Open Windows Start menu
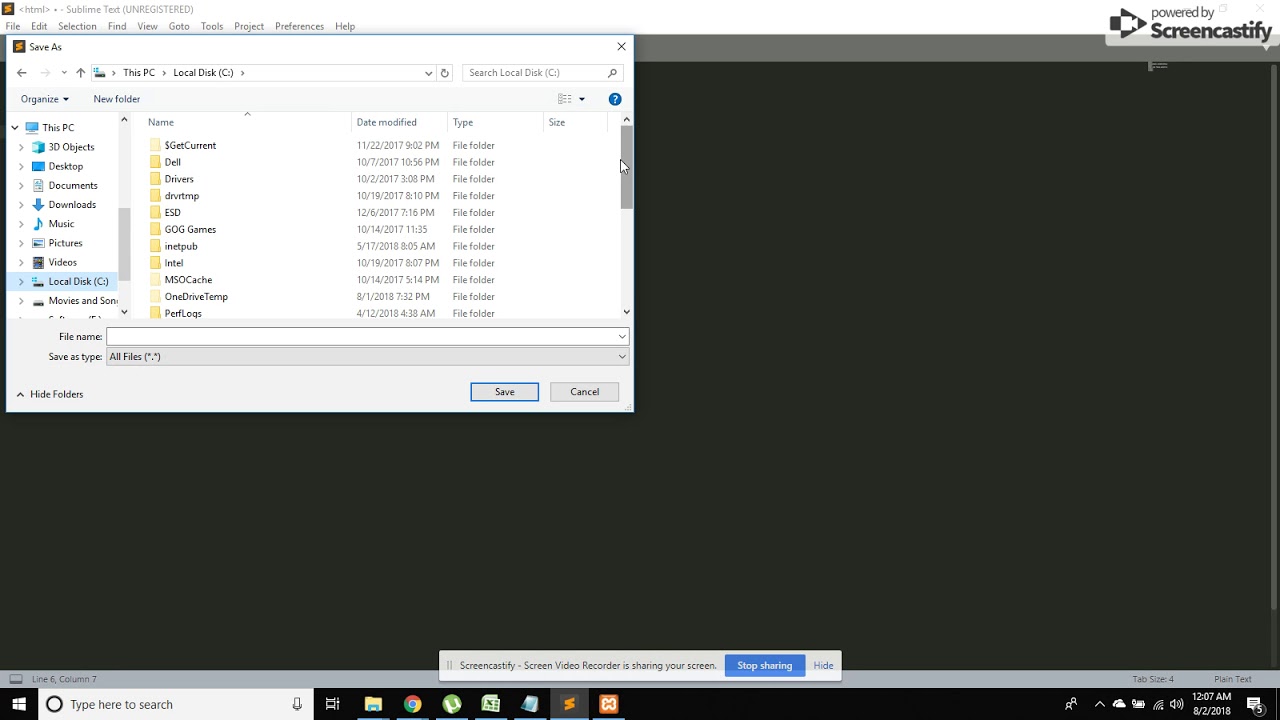This screenshot has height=720, width=1280. [19, 704]
